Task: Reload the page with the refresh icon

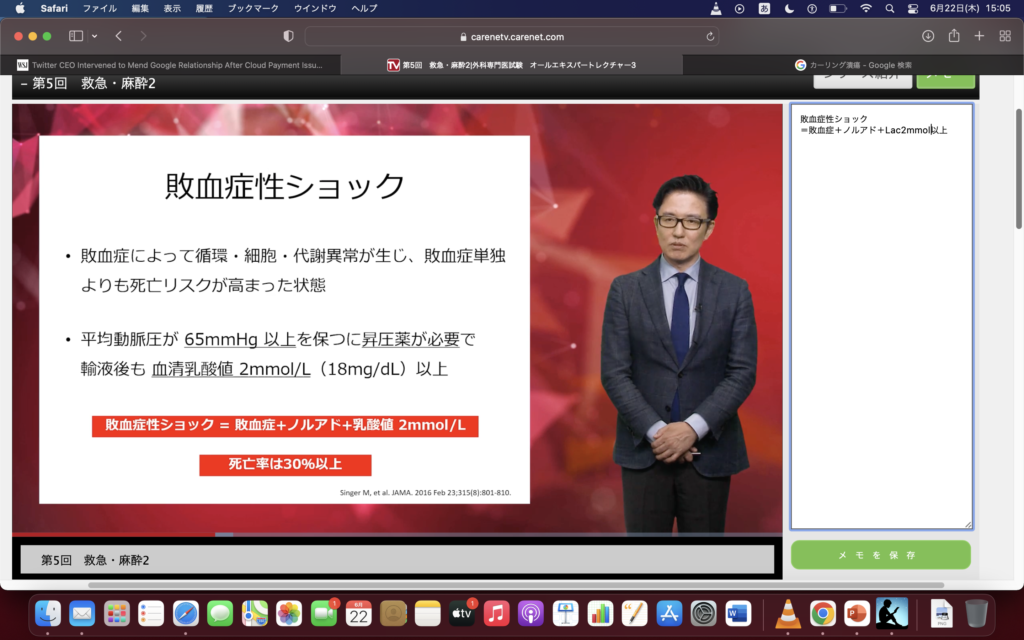Action: [710, 36]
